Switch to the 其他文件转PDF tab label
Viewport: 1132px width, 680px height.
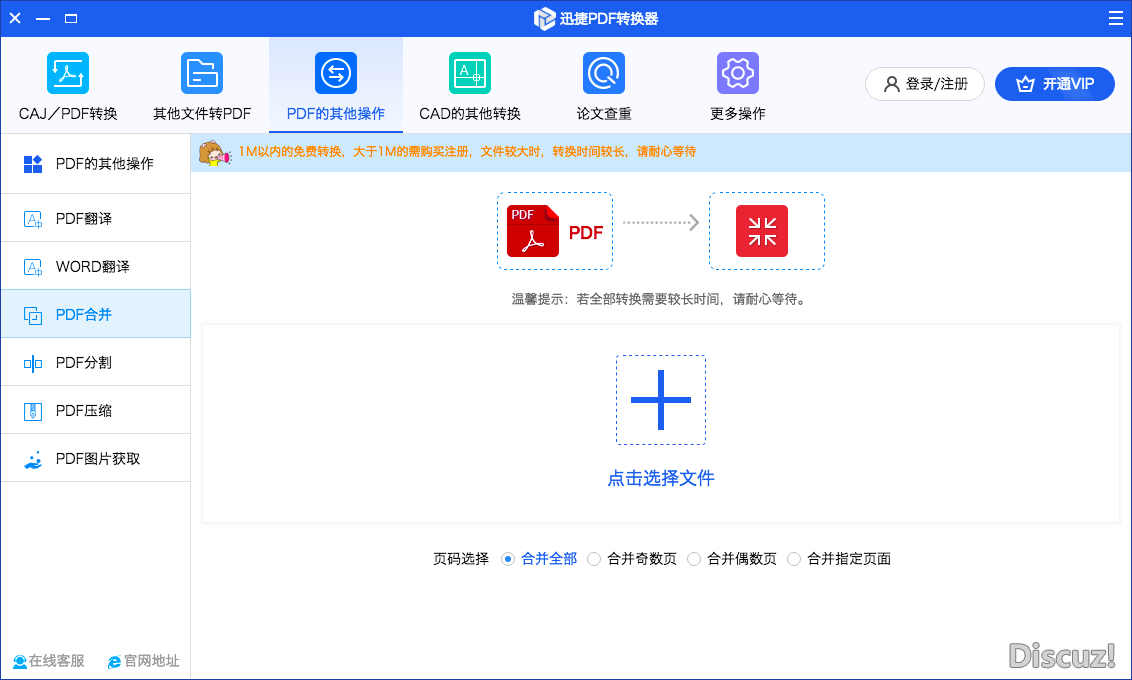pyautogui.click(x=202, y=113)
